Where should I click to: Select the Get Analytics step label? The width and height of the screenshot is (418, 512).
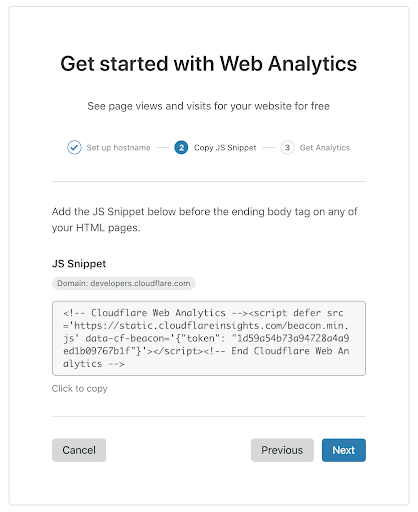325,148
